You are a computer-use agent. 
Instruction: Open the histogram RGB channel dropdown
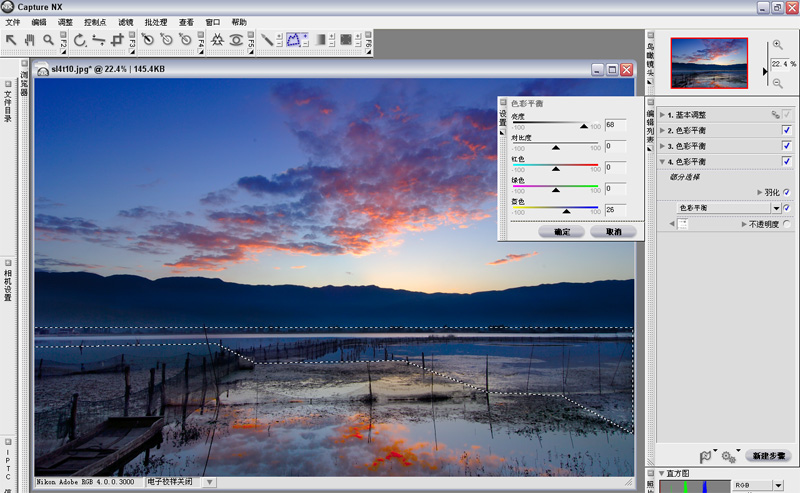click(778, 485)
